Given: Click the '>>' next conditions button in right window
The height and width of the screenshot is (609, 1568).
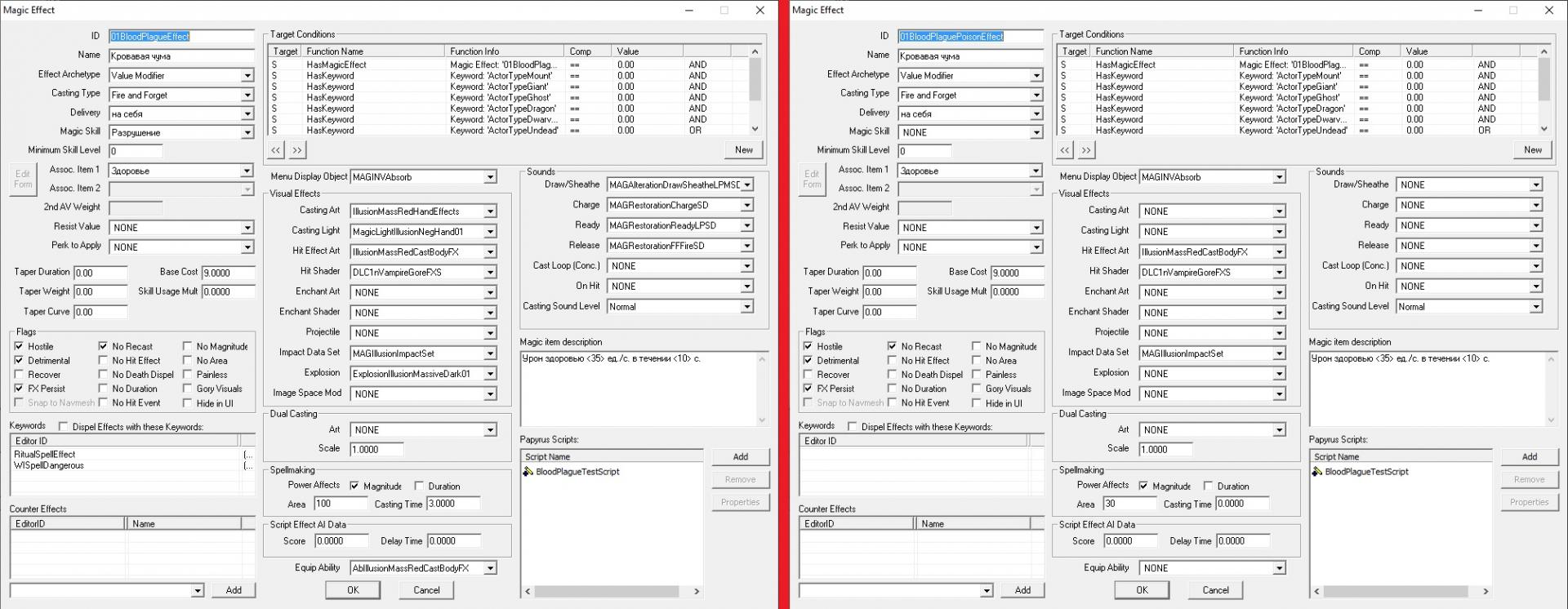Looking at the screenshot, I should coord(1086,150).
